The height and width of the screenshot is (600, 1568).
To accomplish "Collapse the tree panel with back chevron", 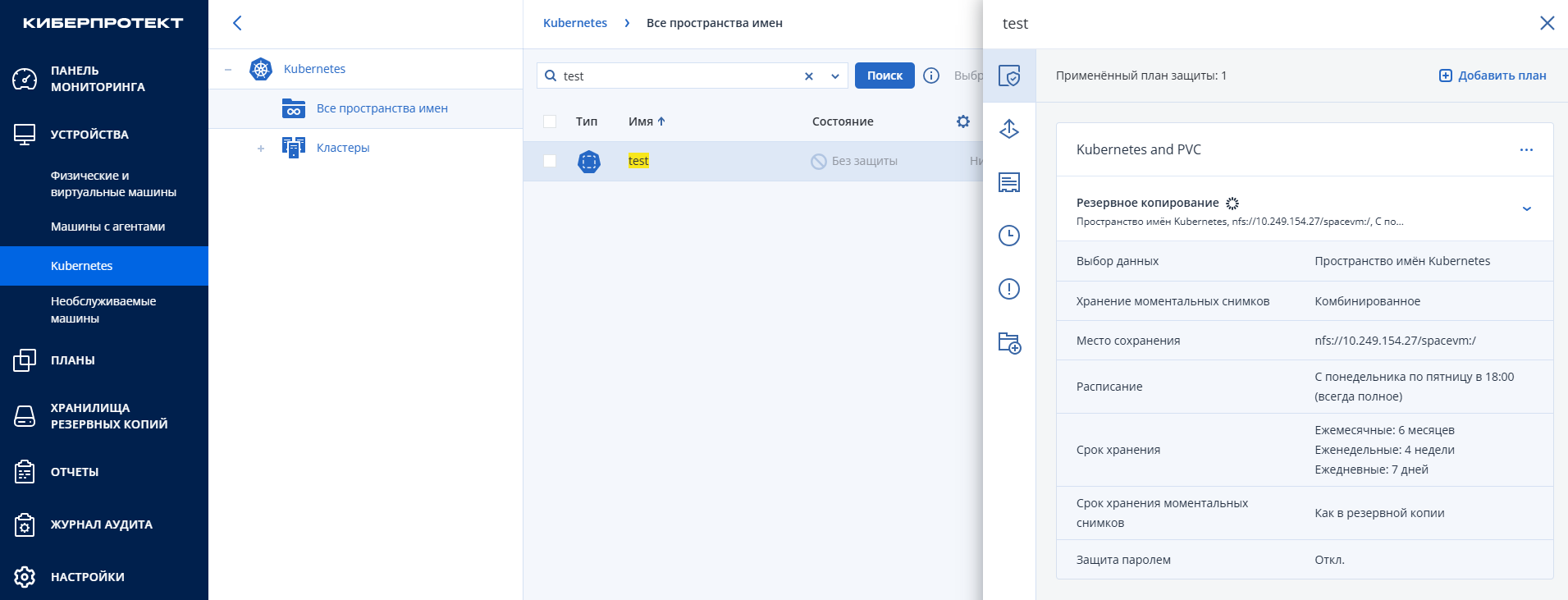I will pyautogui.click(x=237, y=23).
